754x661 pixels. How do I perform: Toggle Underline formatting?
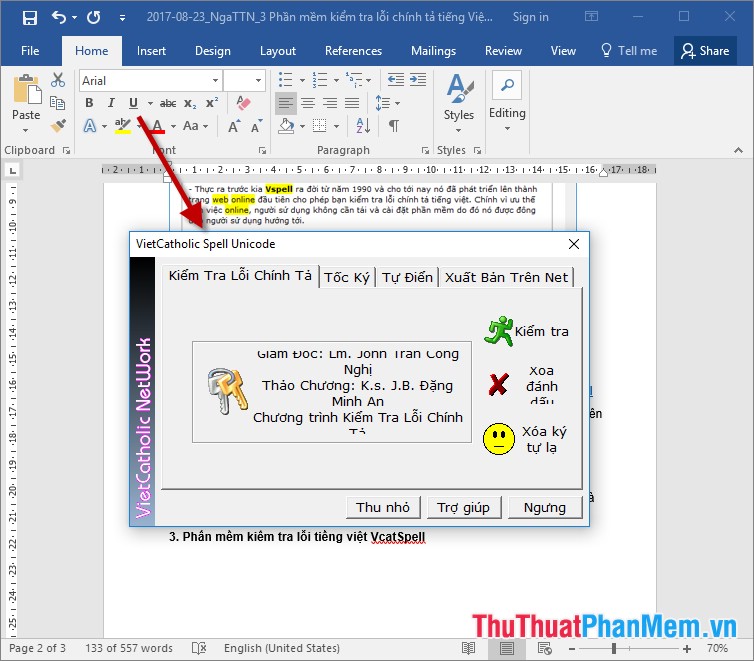[133, 103]
